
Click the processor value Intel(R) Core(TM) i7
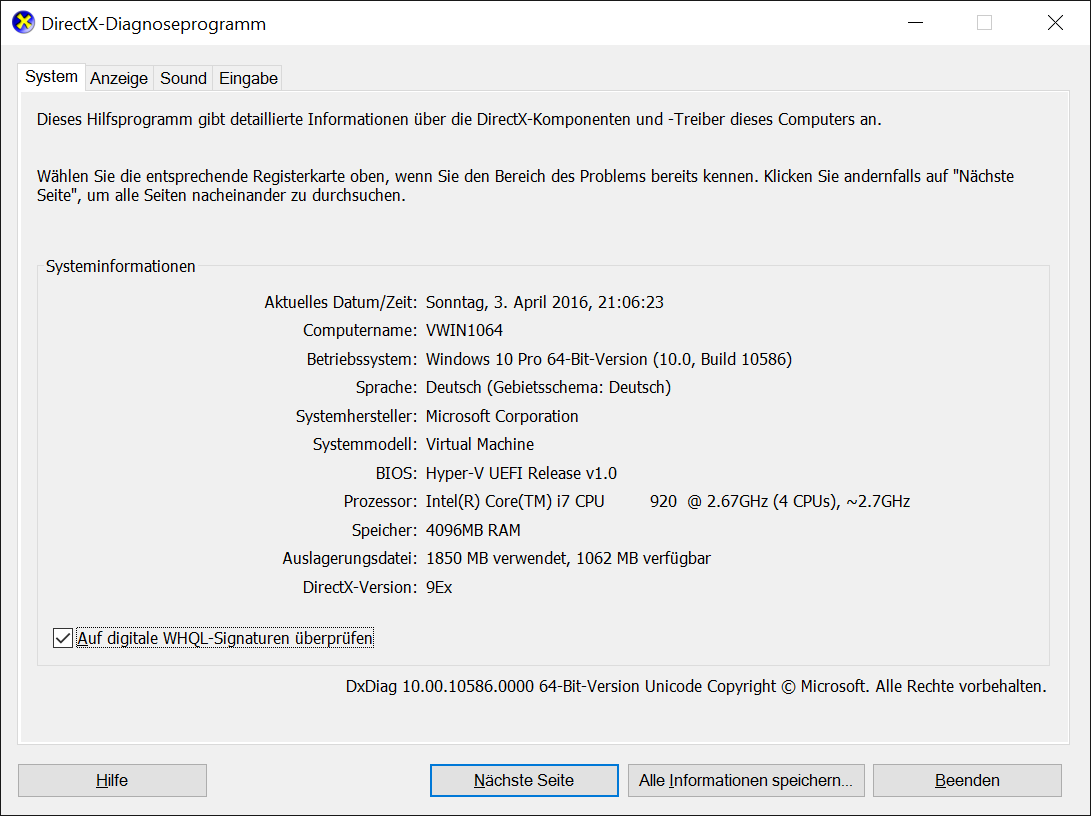click(668, 502)
